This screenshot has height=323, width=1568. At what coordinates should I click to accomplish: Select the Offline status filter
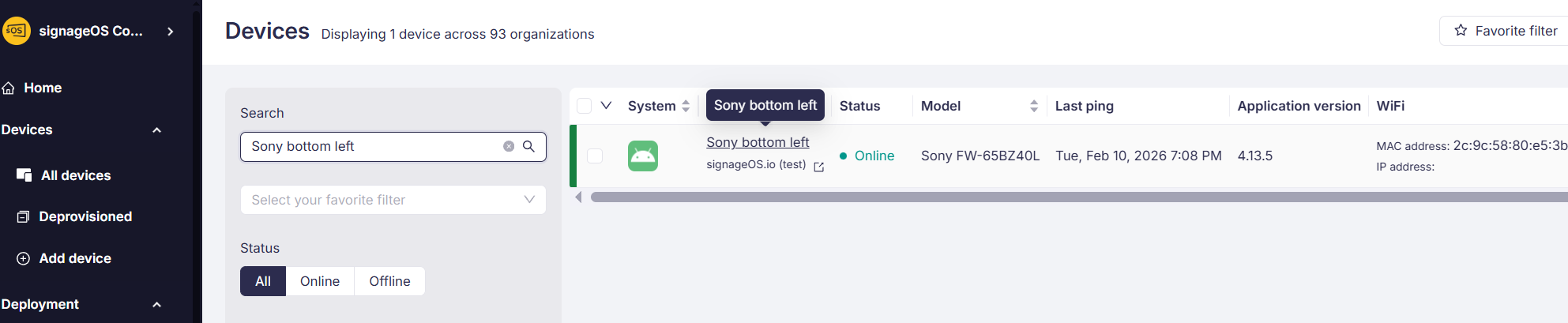(x=389, y=281)
